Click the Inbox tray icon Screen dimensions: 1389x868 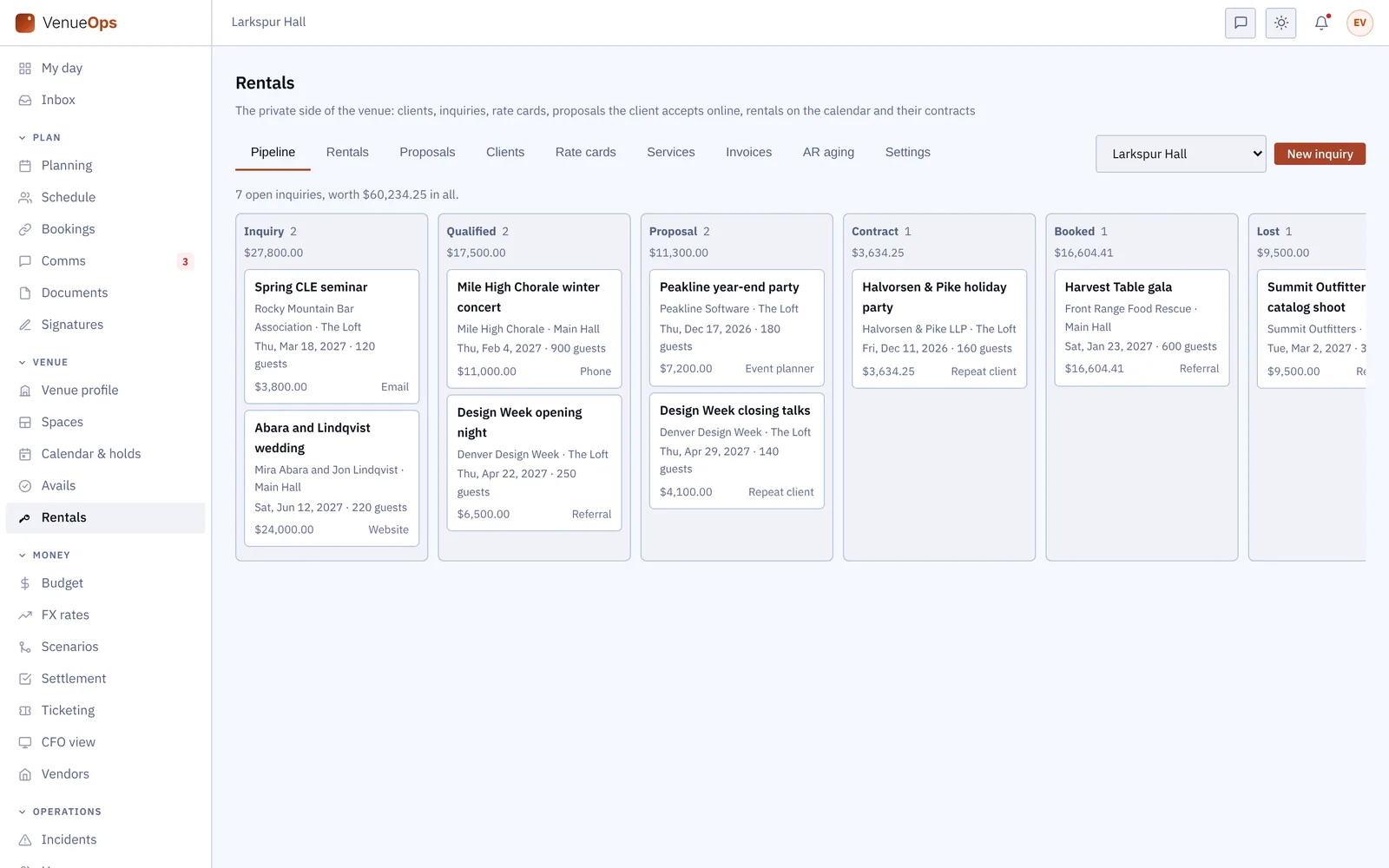click(25, 100)
